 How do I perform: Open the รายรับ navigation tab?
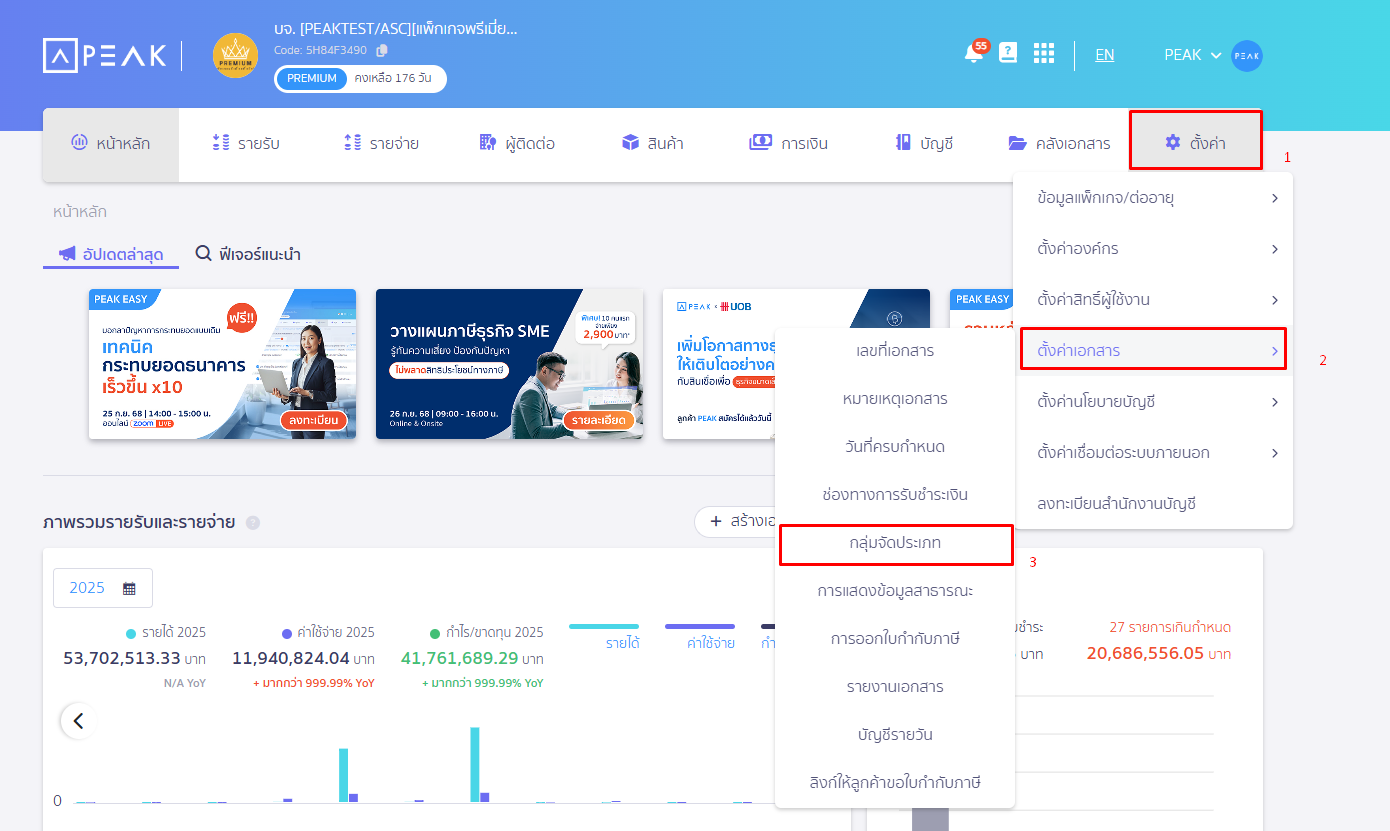246,143
